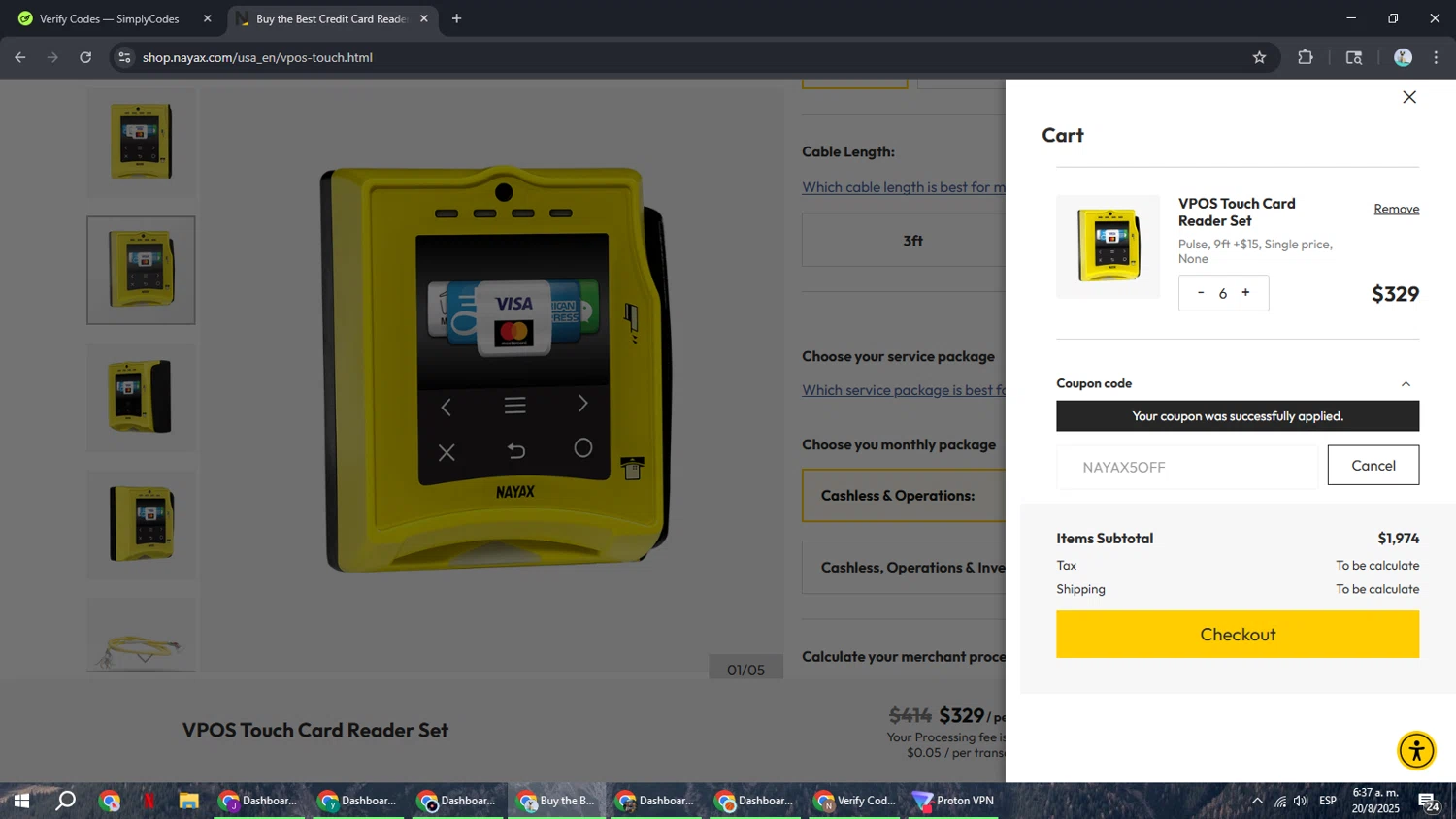1456x819 pixels.
Task: Open the accessibility widget icon
Action: [1416, 750]
